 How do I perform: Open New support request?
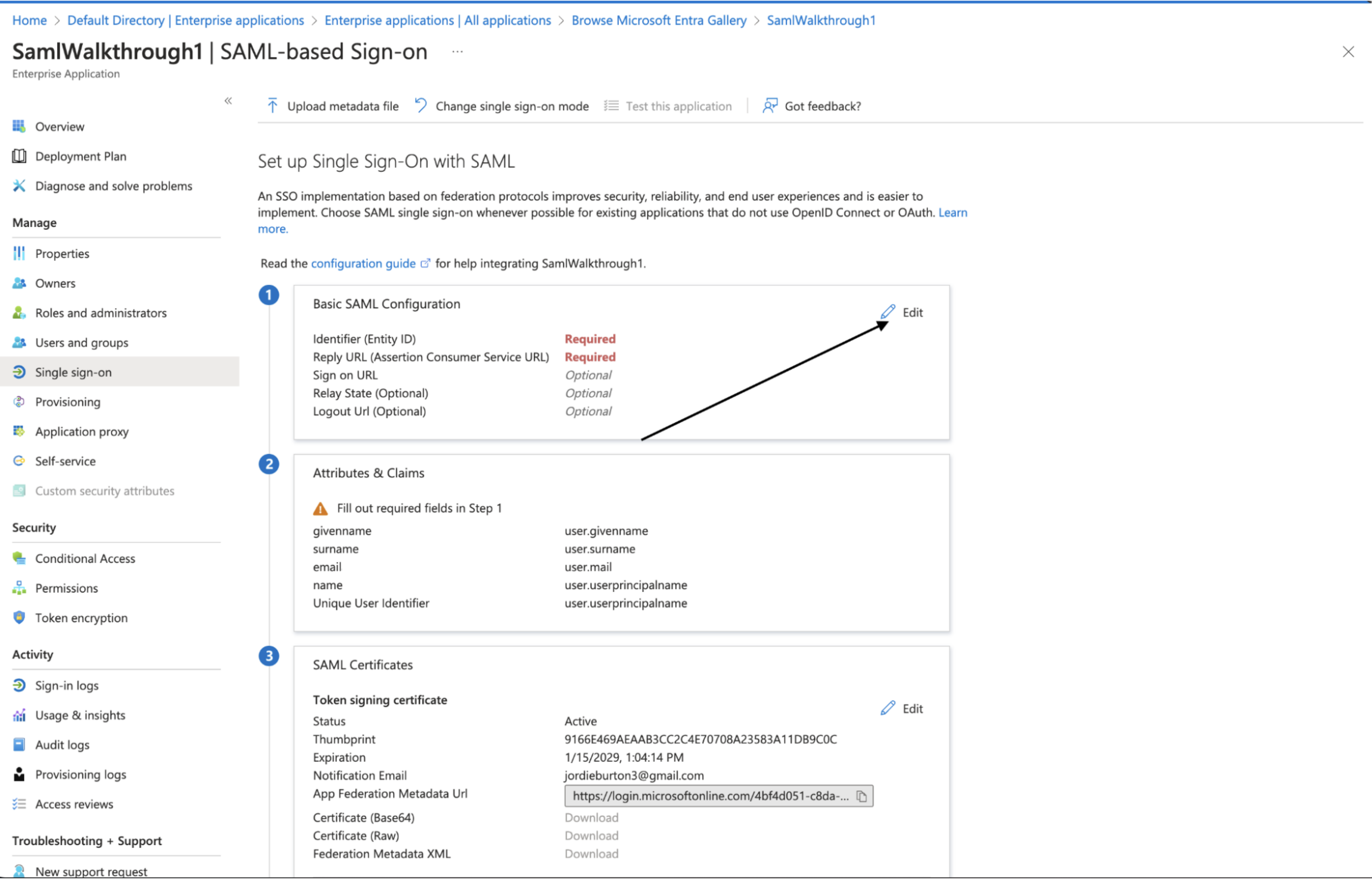(91, 871)
